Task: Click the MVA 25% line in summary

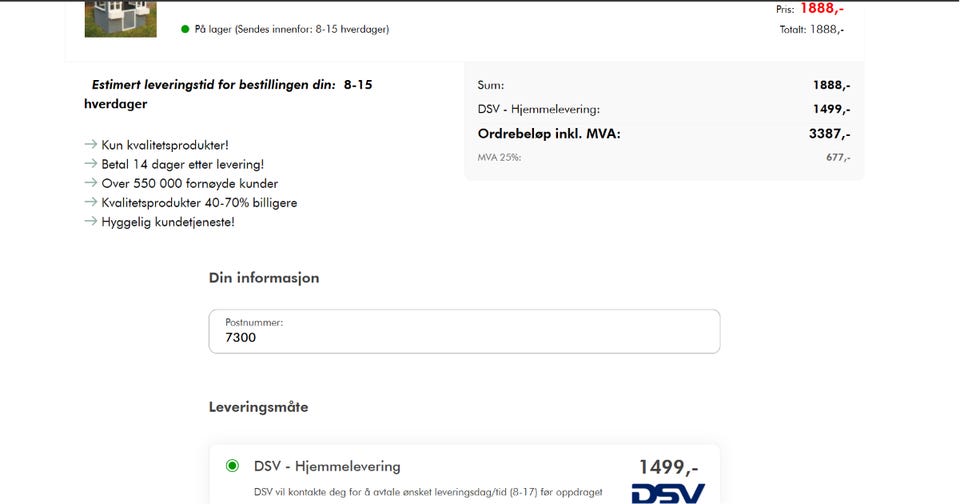Action: (664, 157)
